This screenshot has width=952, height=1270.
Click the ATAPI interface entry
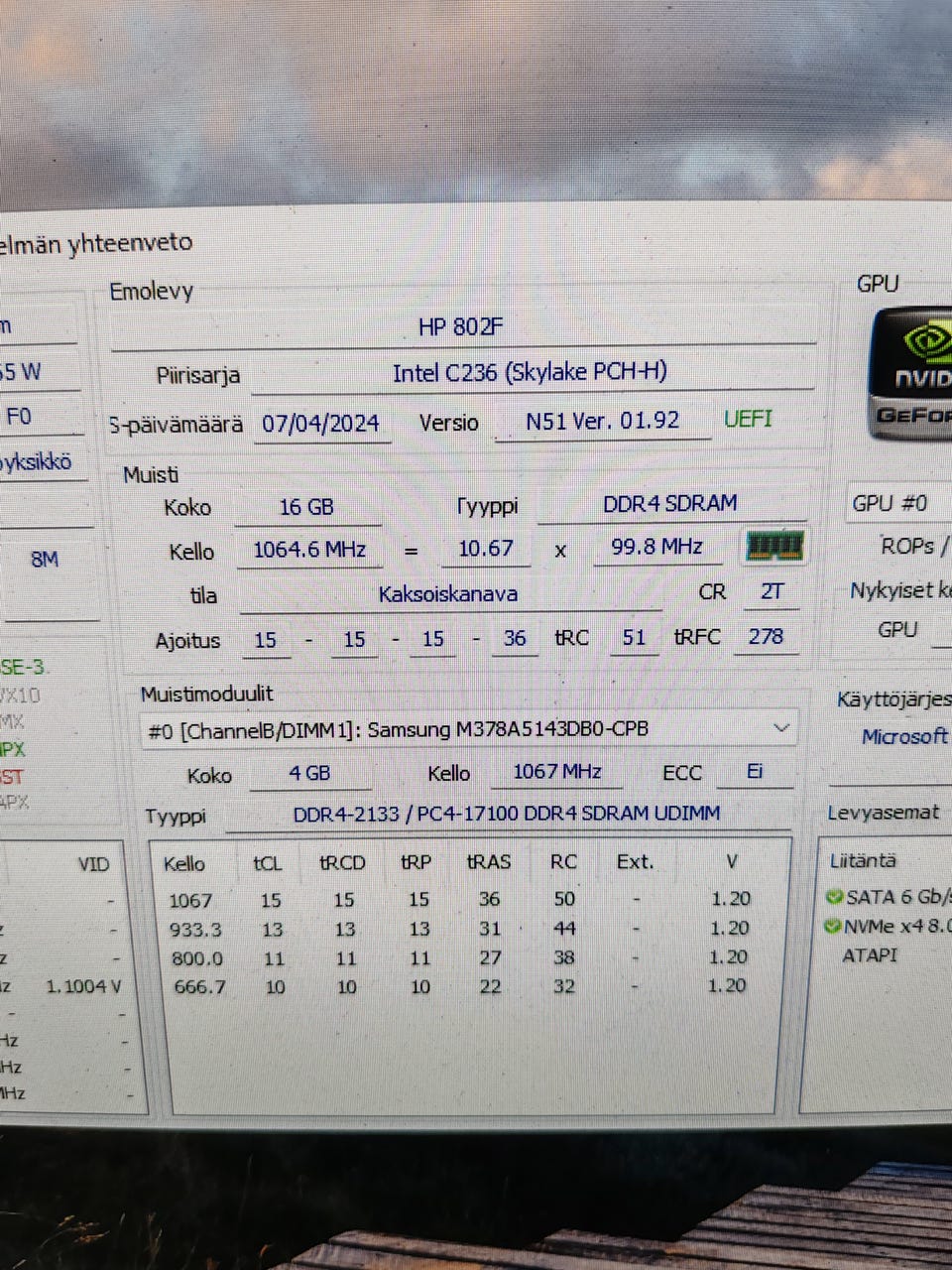click(x=870, y=955)
